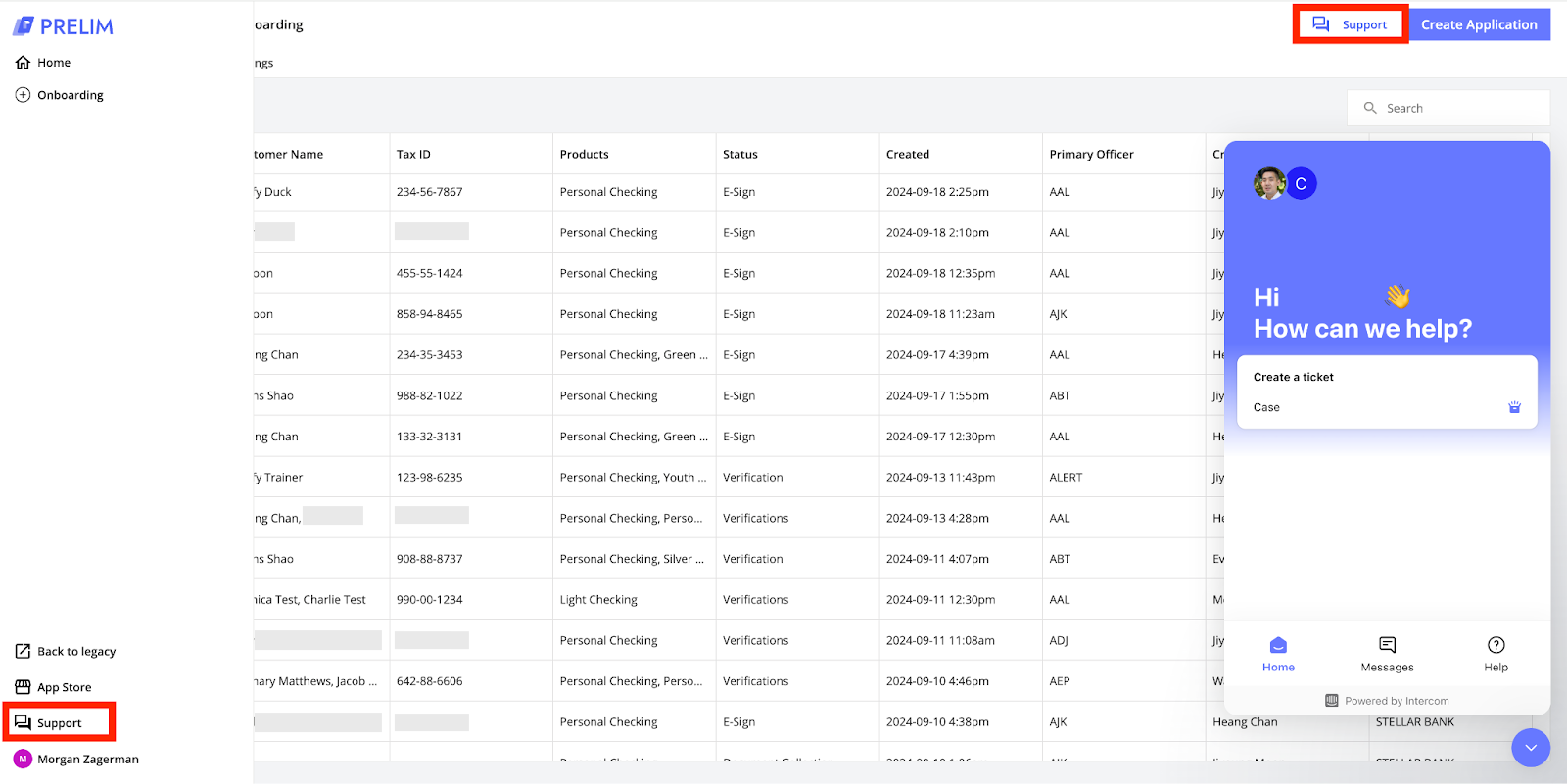Switch to the Help tab

coord(1496,655)
